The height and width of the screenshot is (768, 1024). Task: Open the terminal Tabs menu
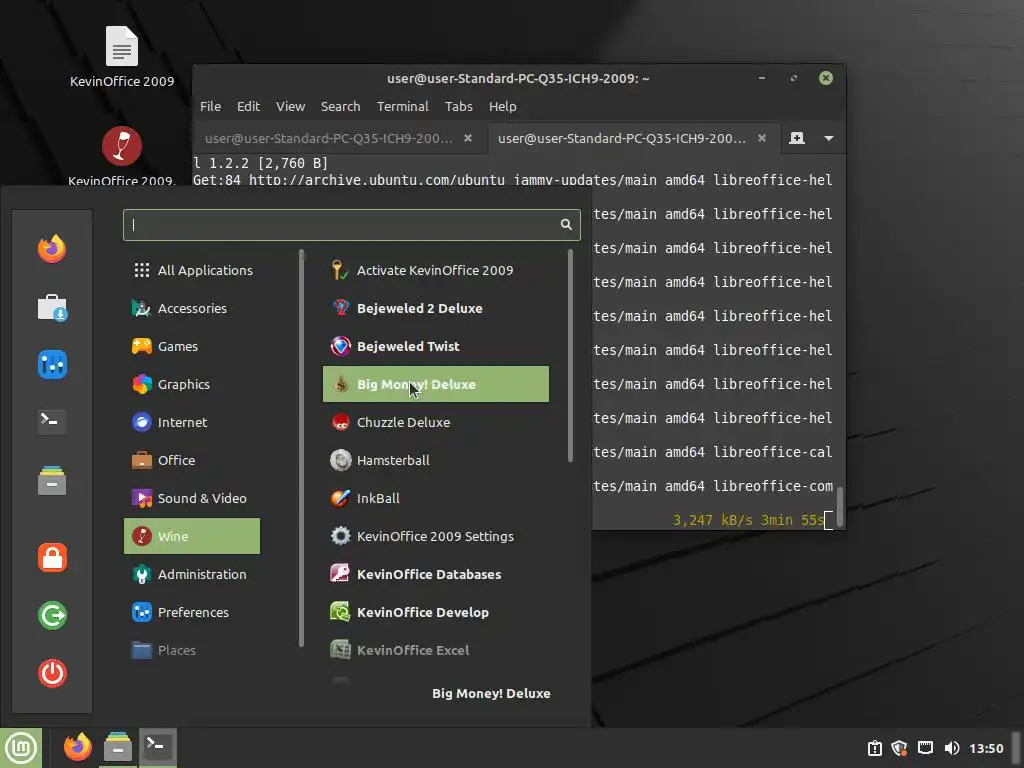coord(458,106)
